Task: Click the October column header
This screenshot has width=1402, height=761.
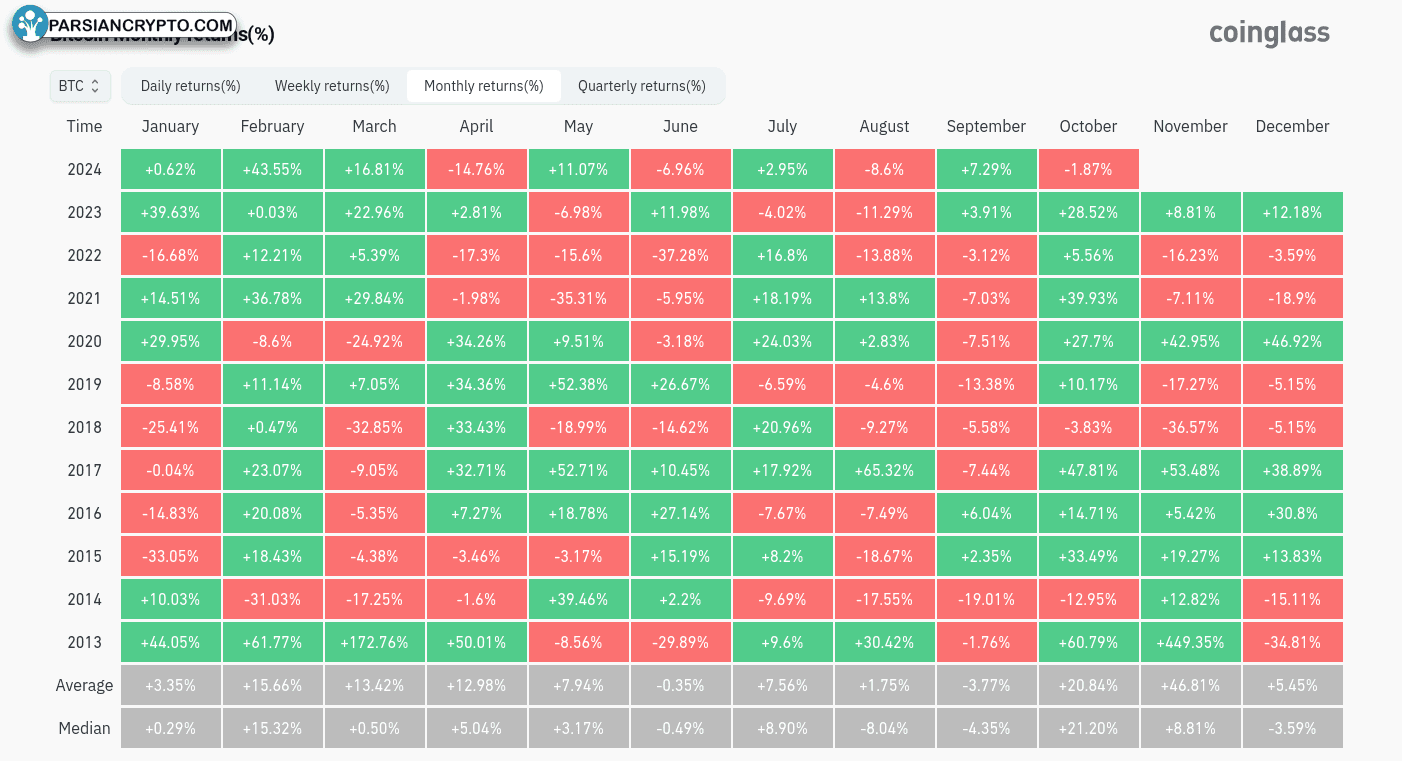Action: (1088, 126)
